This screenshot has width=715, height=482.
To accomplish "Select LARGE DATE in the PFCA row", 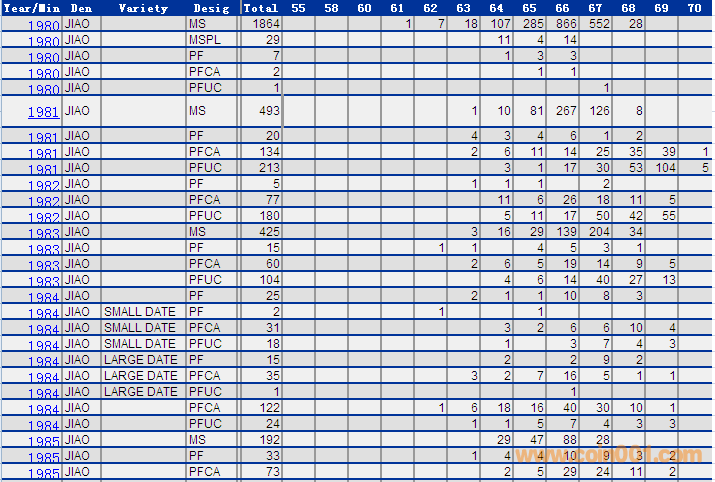I will (140, 375).
